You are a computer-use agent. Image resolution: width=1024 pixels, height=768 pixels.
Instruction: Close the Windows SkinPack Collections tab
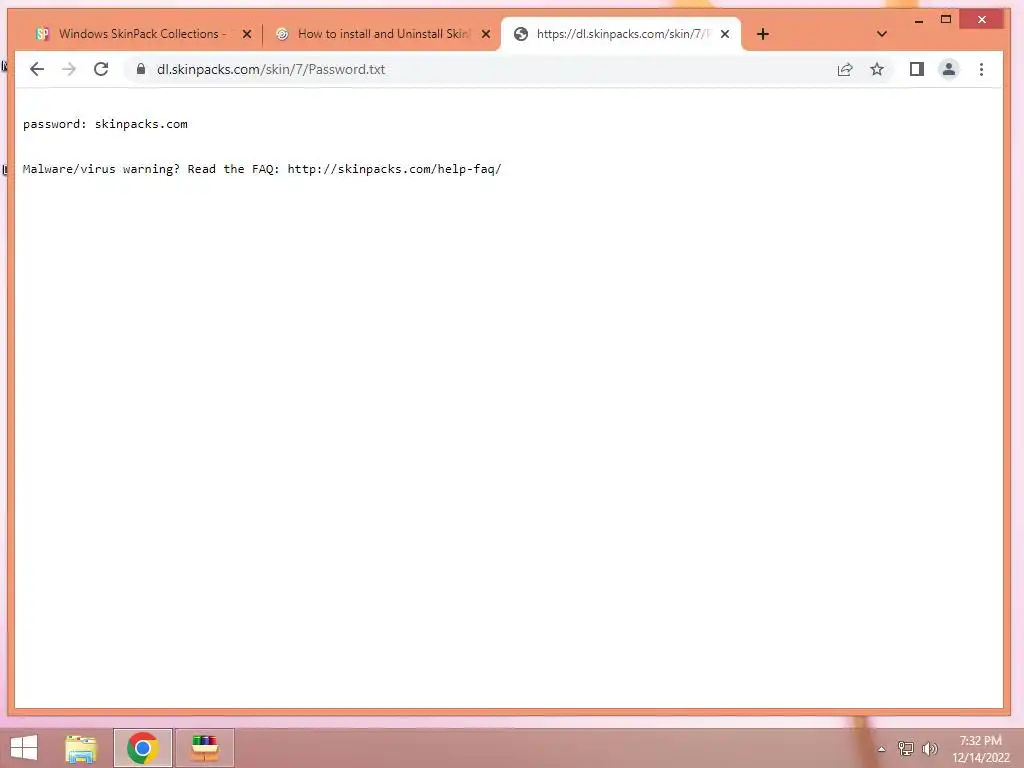coord(247,34)
